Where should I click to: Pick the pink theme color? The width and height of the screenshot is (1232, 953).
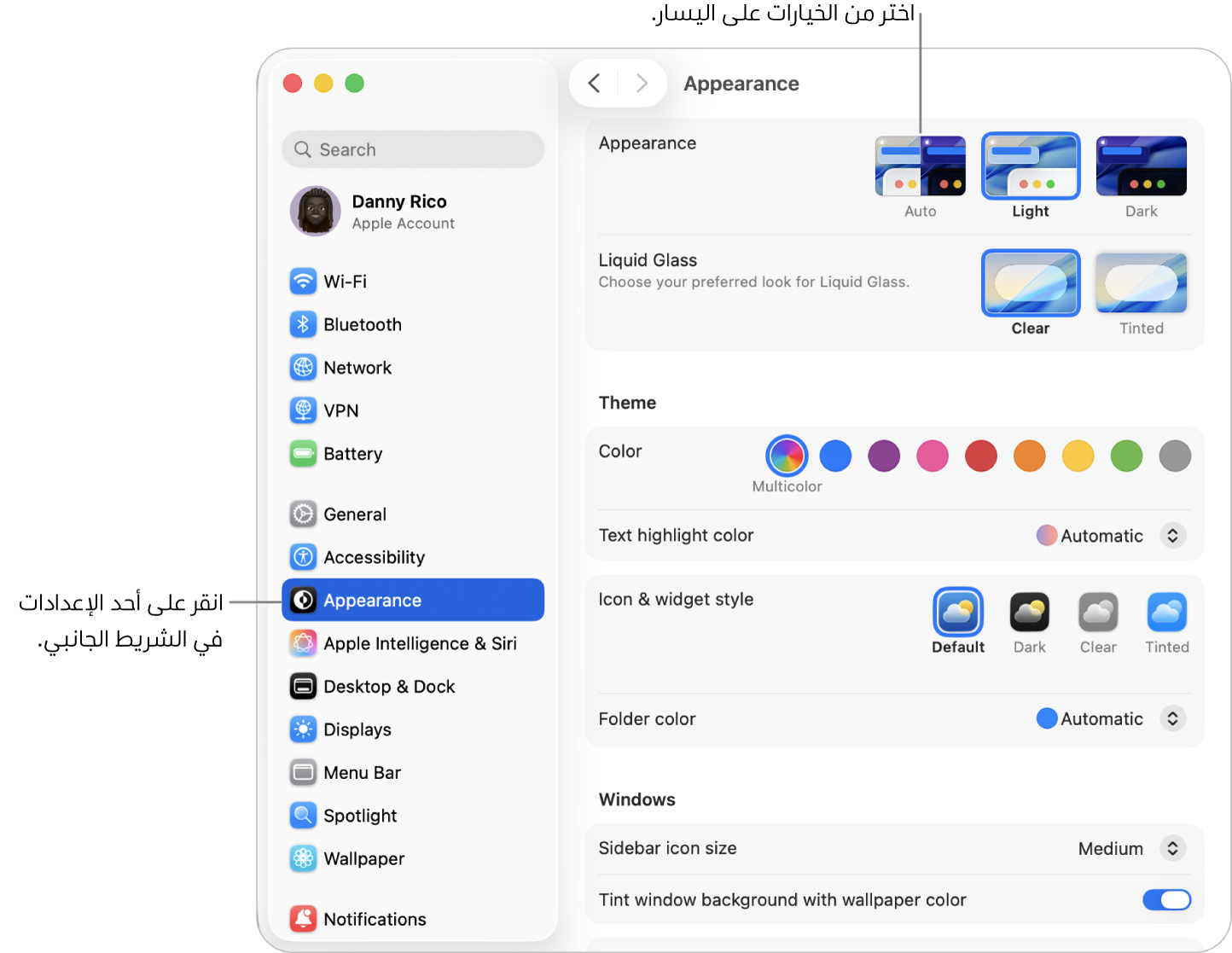click(933, 456)
